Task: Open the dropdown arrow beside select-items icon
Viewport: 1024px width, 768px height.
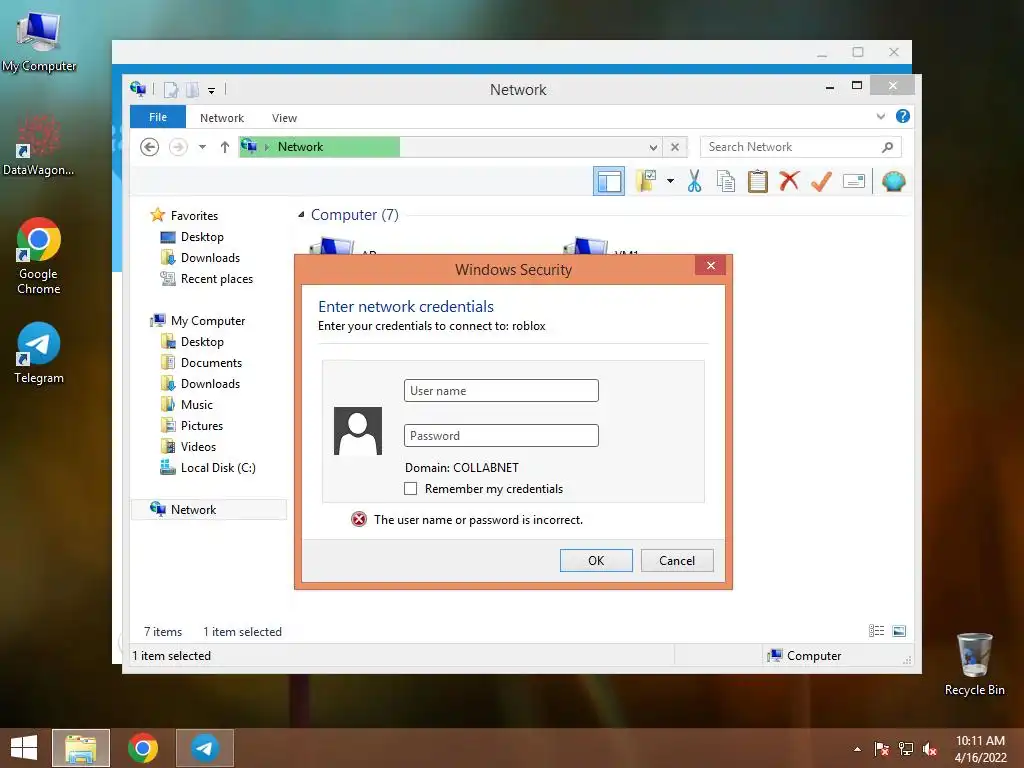Action: point(670,181)
